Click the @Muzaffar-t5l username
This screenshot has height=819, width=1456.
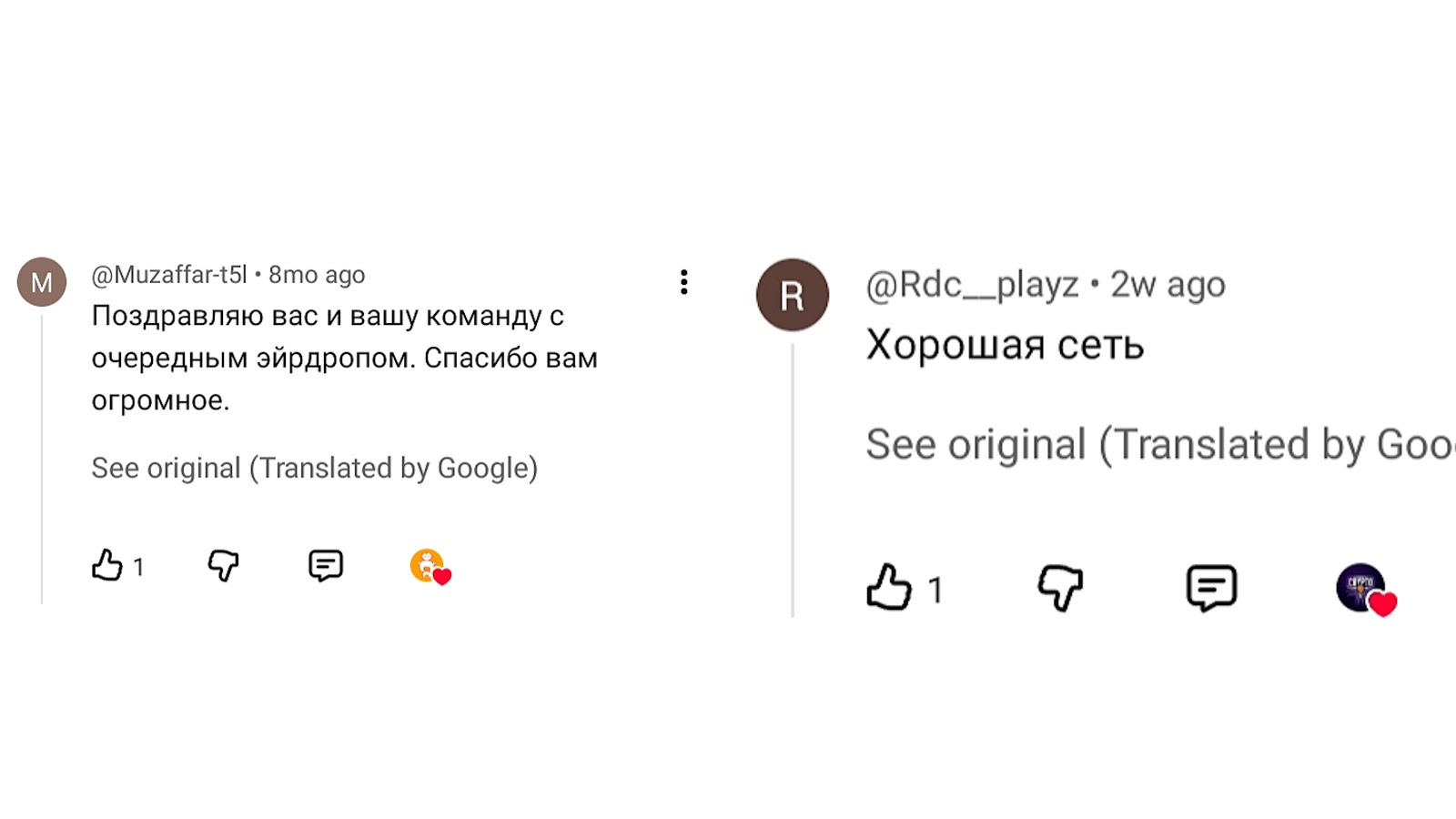pyautogui.click(x=169, y=274)
